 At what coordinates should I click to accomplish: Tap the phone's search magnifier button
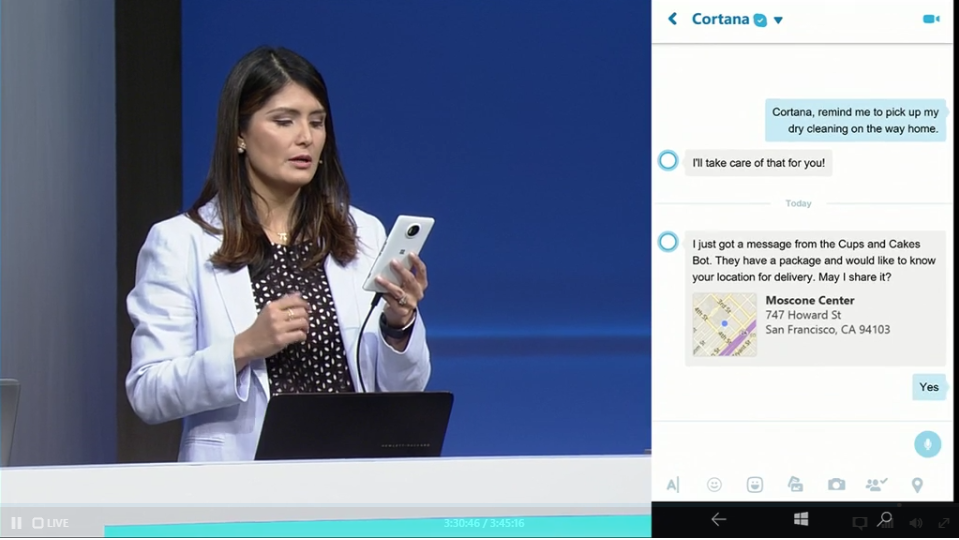tap(885, 520)
